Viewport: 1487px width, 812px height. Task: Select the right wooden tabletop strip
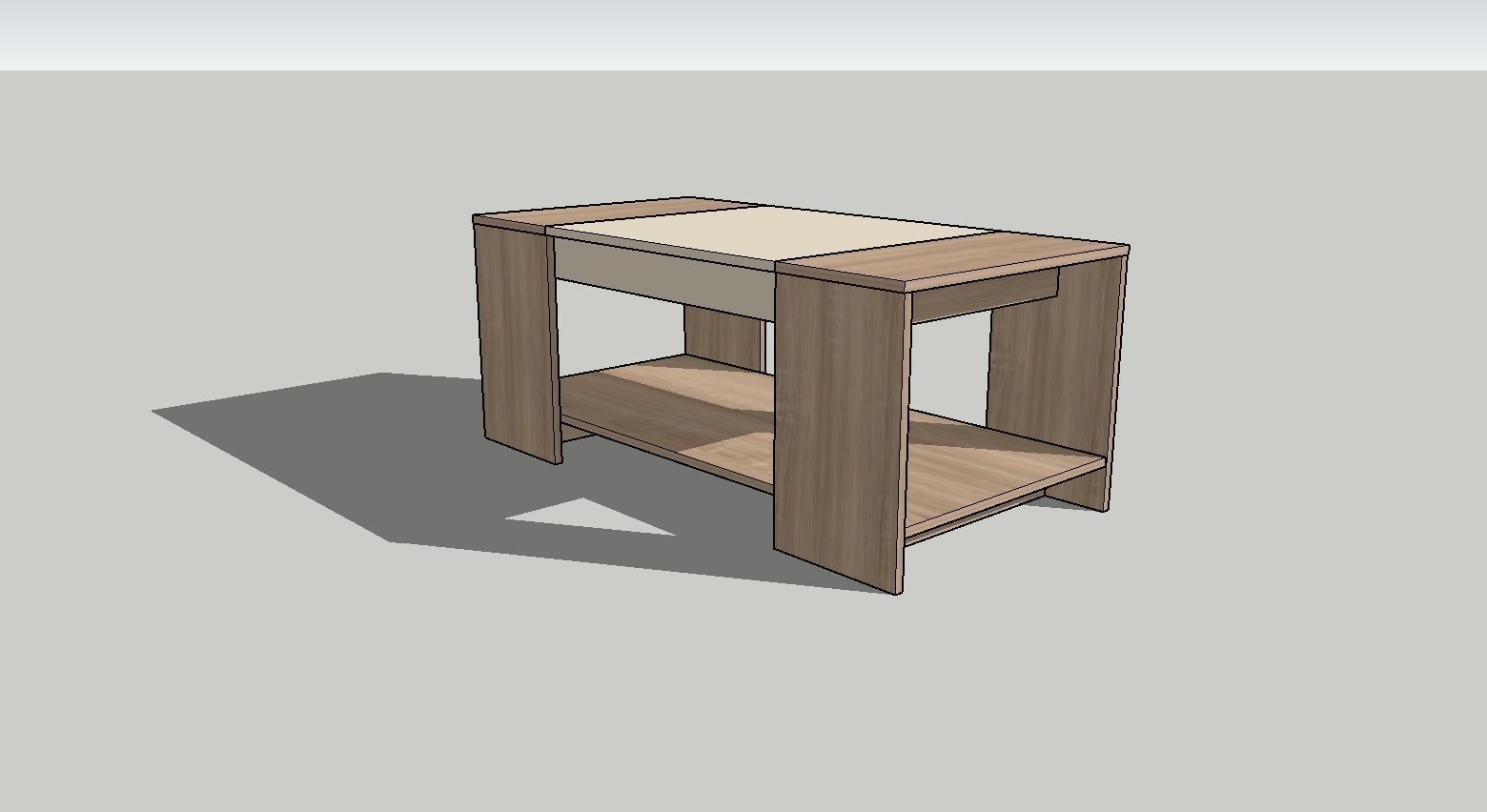[x=953, y=257]
